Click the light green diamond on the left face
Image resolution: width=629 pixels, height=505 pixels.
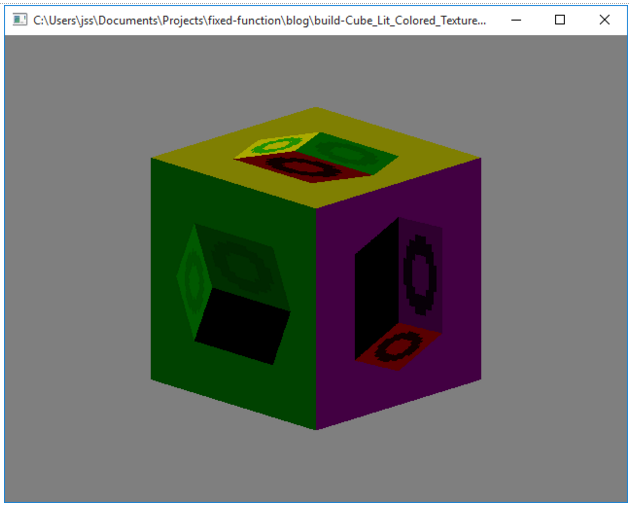[x=188, y=275]
